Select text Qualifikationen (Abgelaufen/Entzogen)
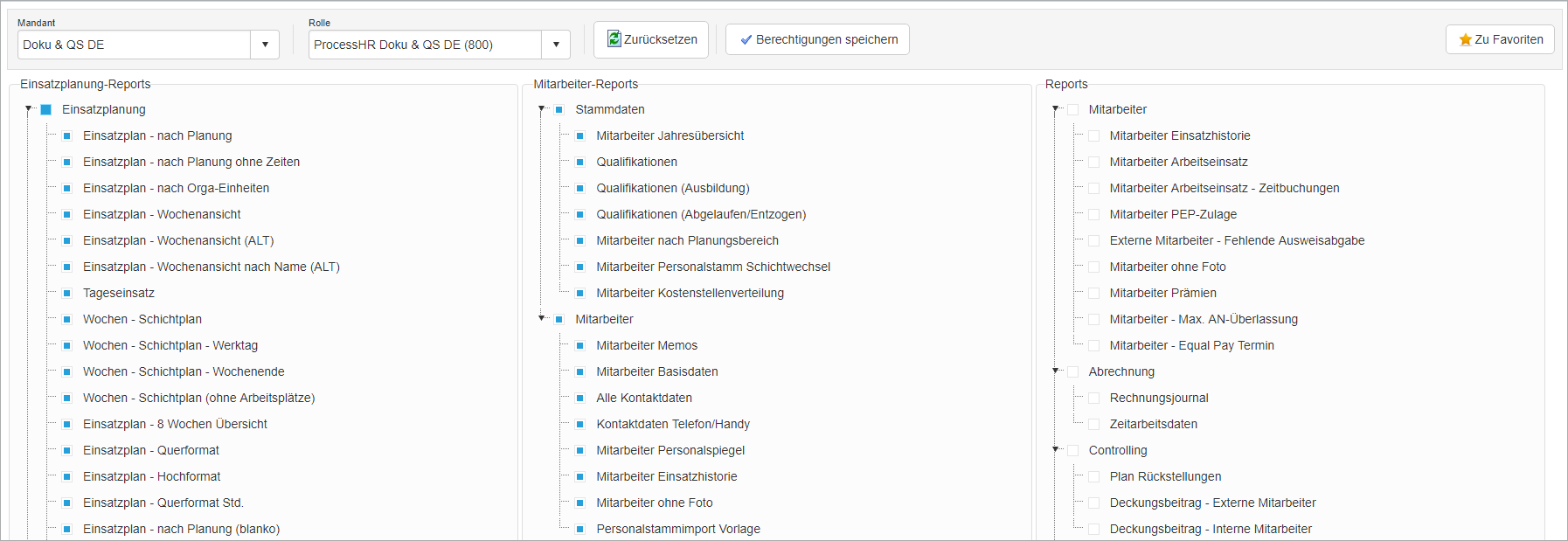The width and height of the screenshot is (1568, 541). (701, 214)
